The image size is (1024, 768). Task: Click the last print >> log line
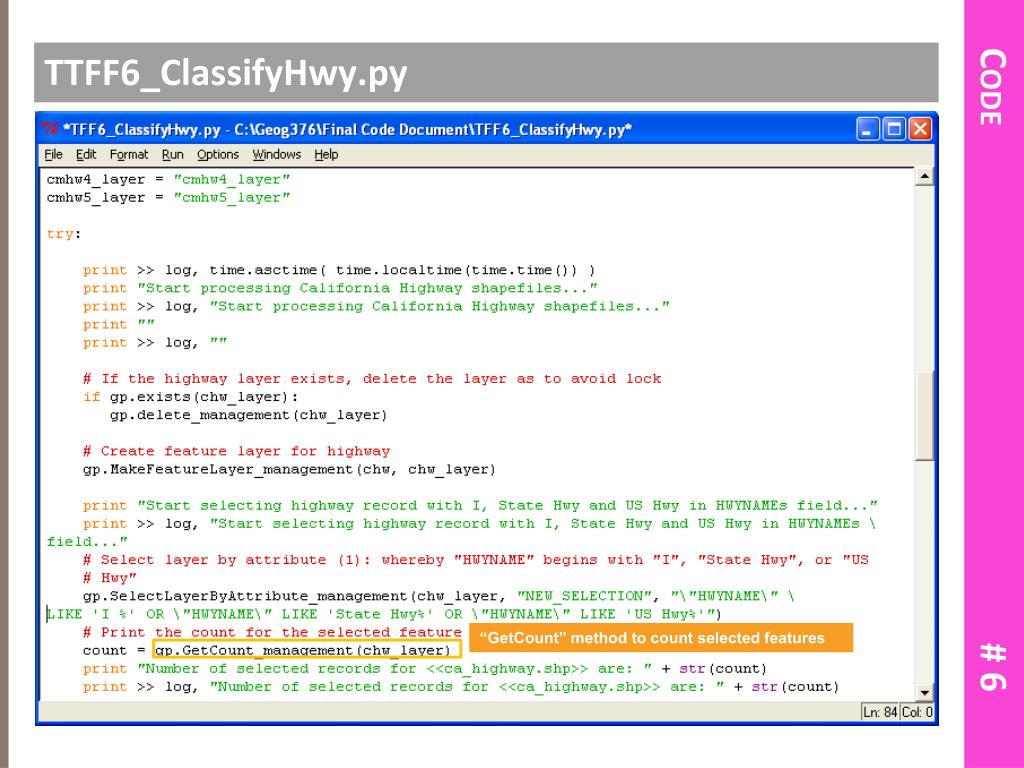460,686
